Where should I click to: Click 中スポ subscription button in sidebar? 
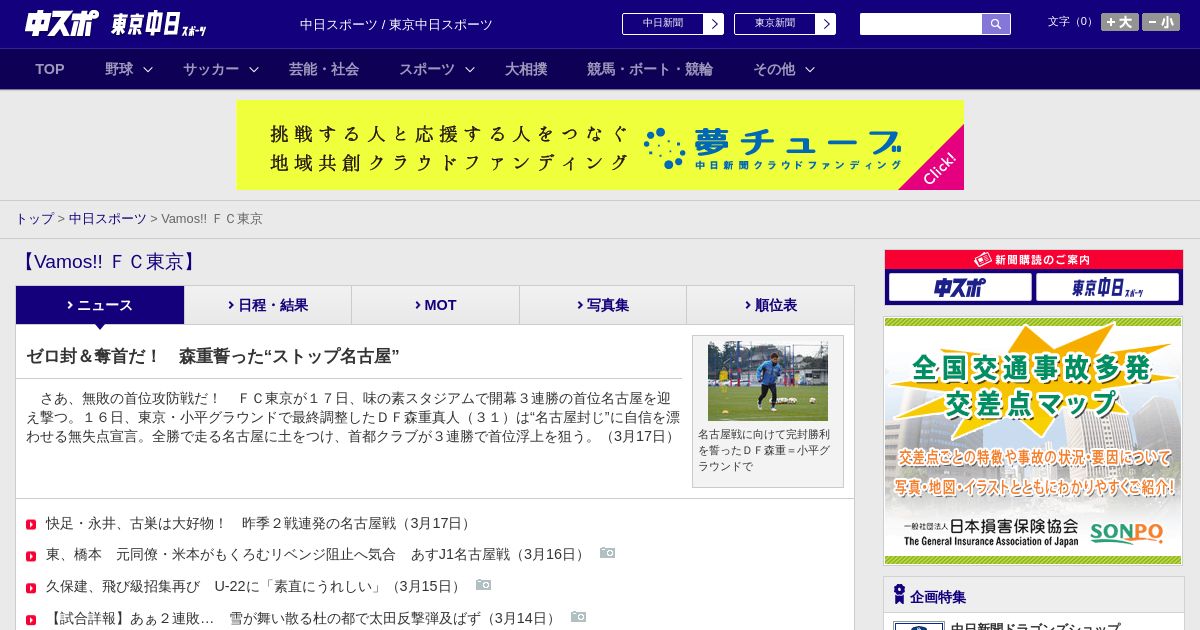click(x=960, y=287)
